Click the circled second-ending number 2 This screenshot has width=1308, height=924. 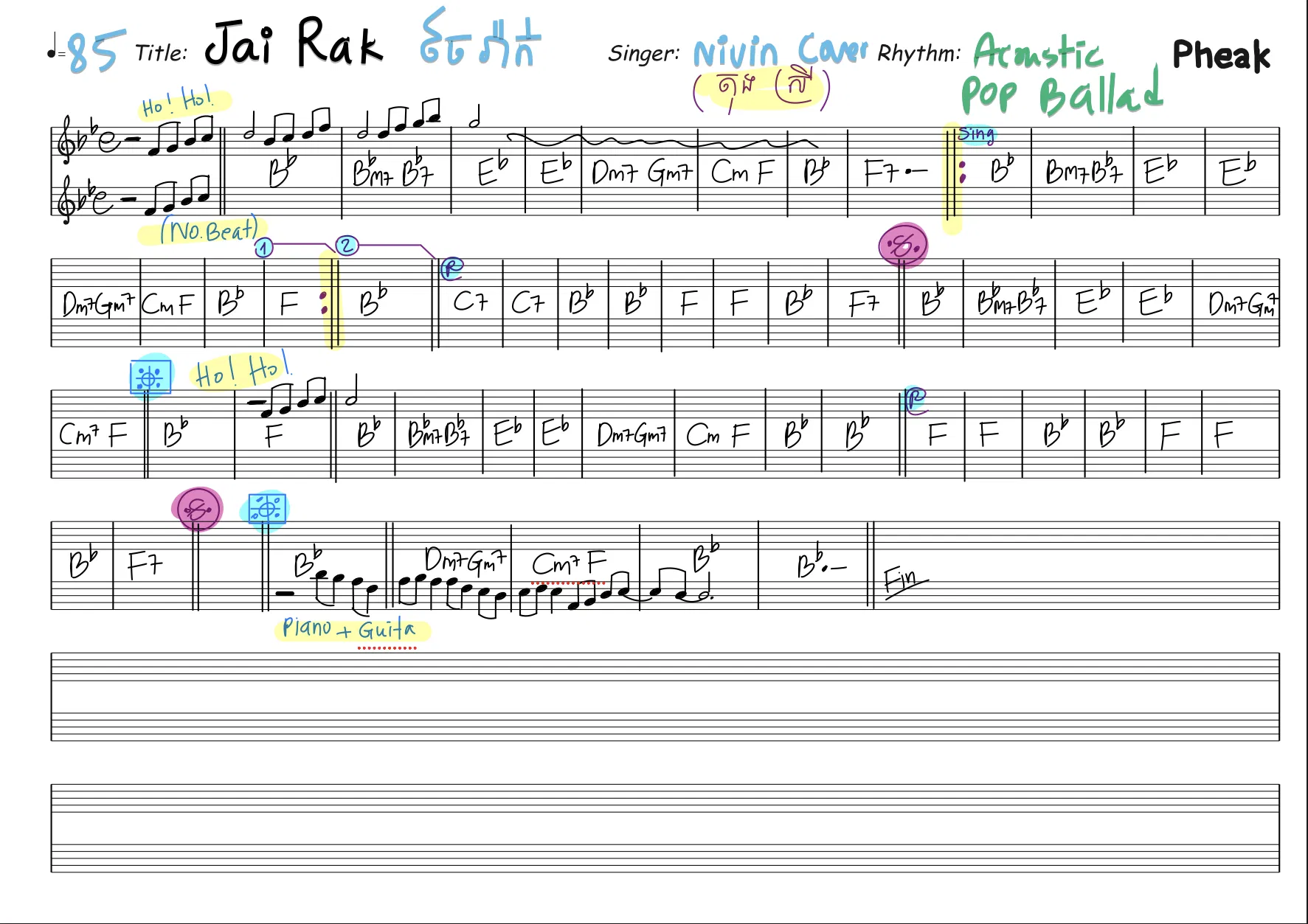(347, 246)
